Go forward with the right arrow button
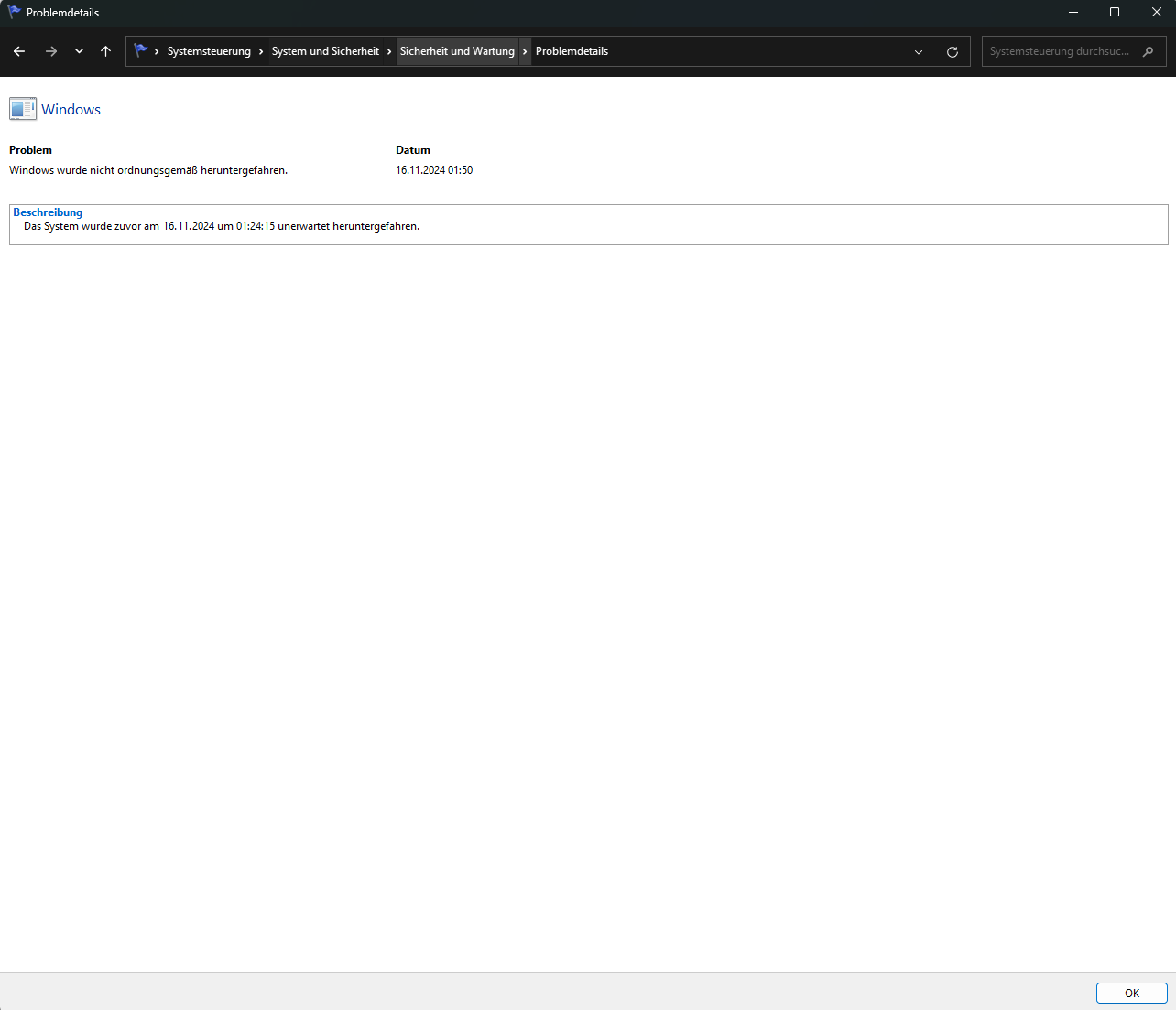 tap(51, 51)
